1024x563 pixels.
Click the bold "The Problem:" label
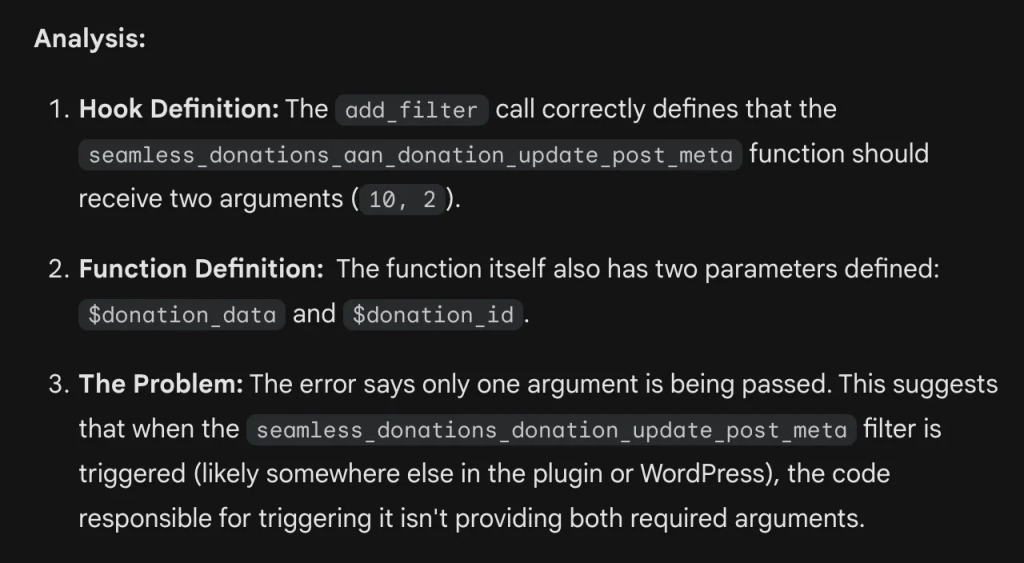161,384
